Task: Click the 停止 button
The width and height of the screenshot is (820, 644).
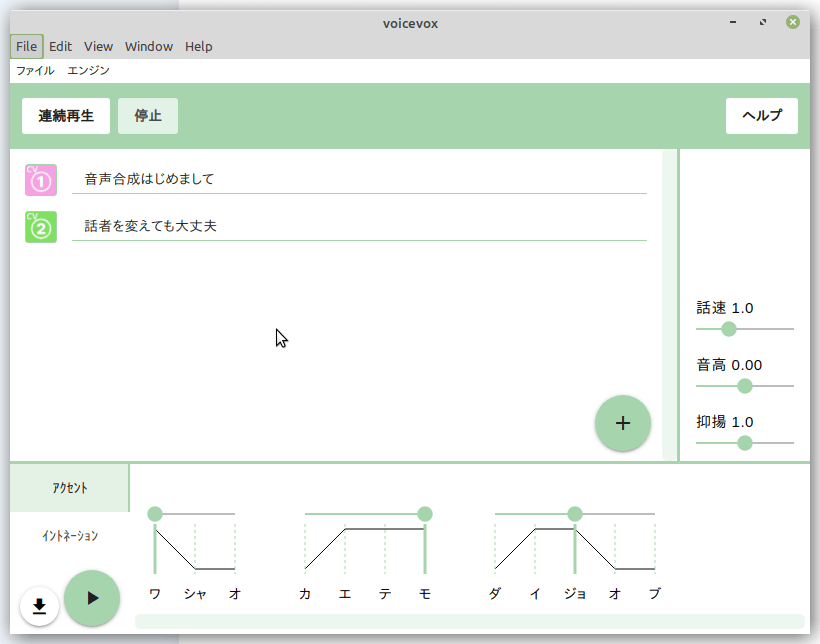Action: (x=148, y=116)
